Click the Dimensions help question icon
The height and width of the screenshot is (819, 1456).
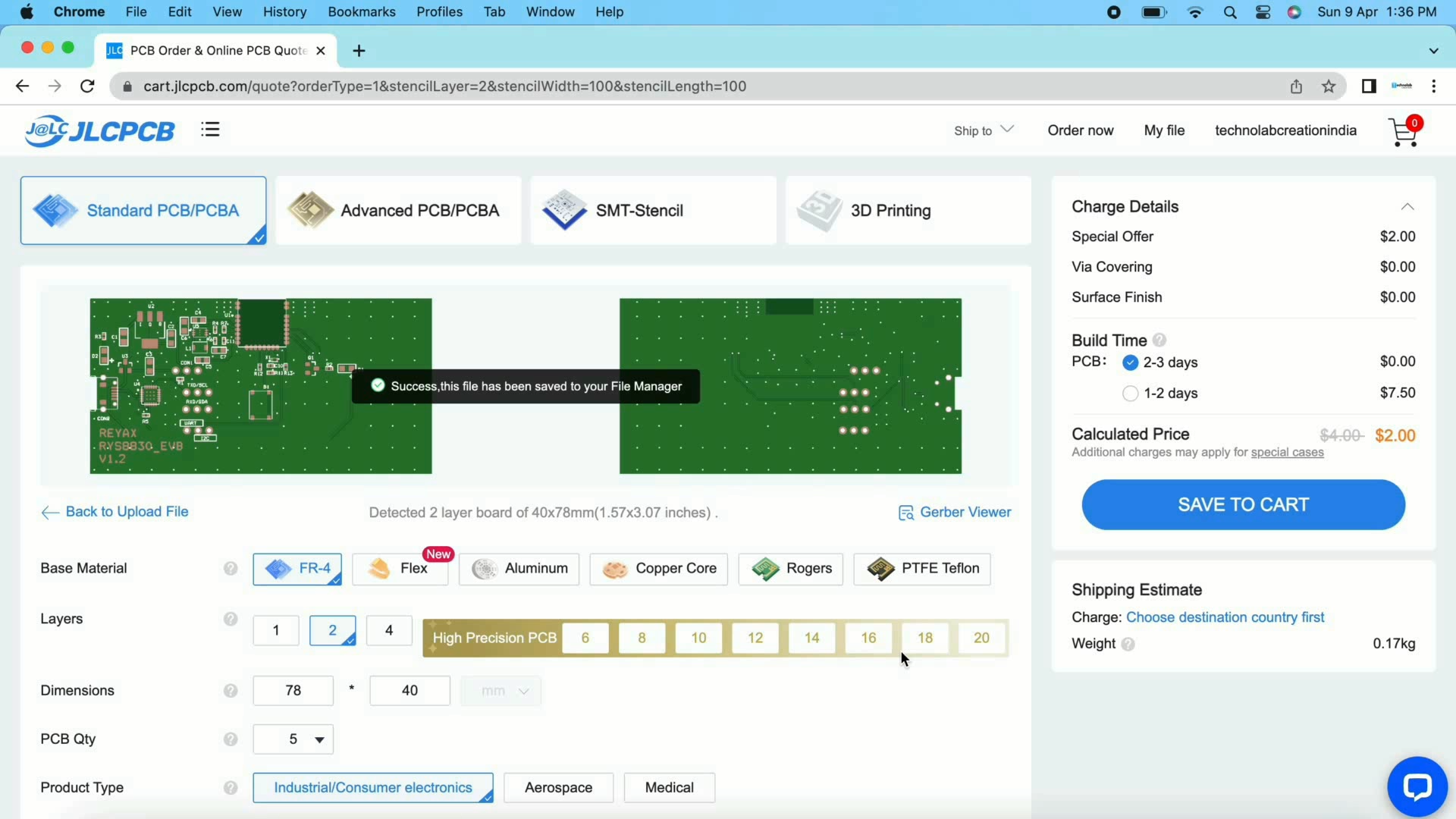click(x=231, y=691)
